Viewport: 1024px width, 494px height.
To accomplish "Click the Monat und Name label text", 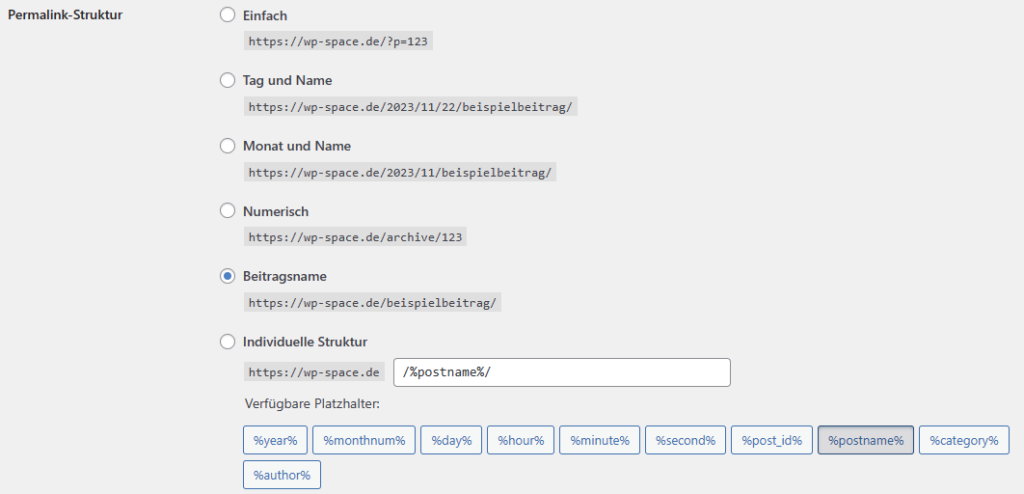I will (296, 146).
